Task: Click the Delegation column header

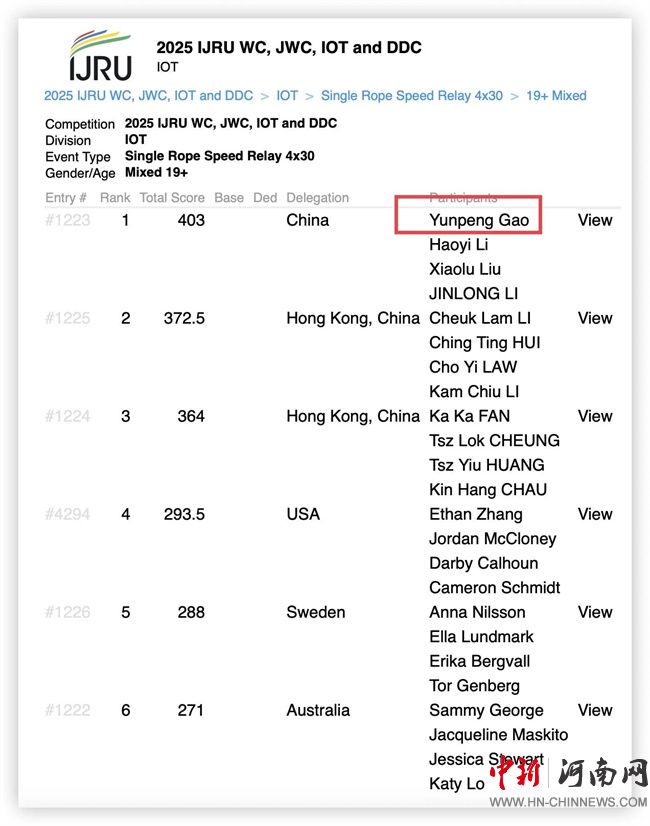Action: pos(317,198)
